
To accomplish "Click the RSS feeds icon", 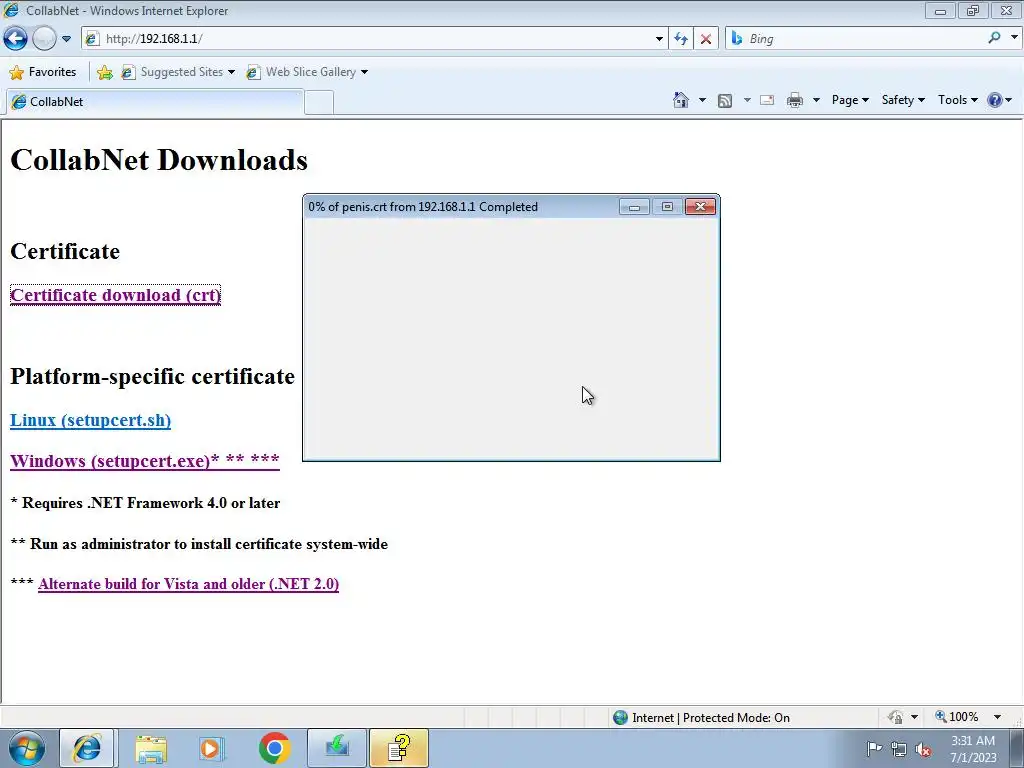I will pyautogui.click(x=724, y=100).
